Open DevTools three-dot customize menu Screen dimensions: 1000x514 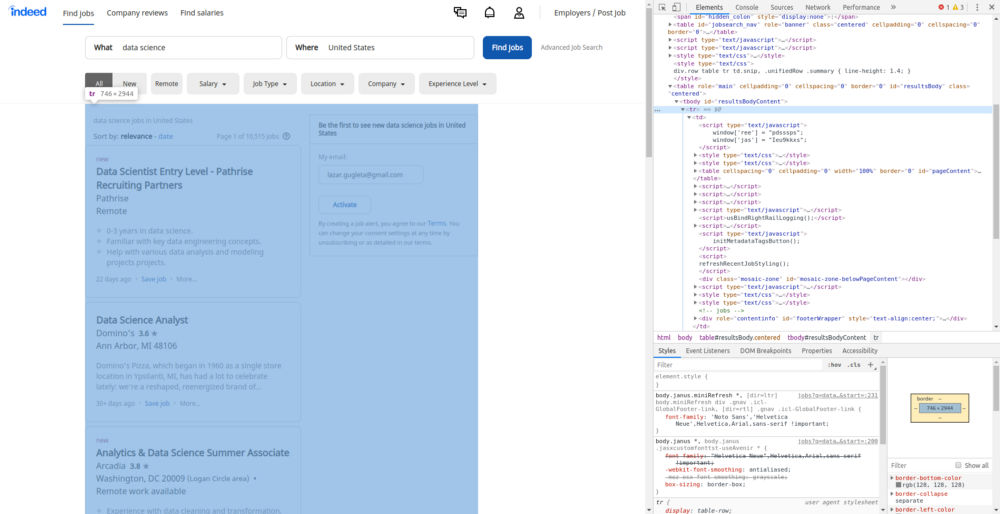pos(977,7)
